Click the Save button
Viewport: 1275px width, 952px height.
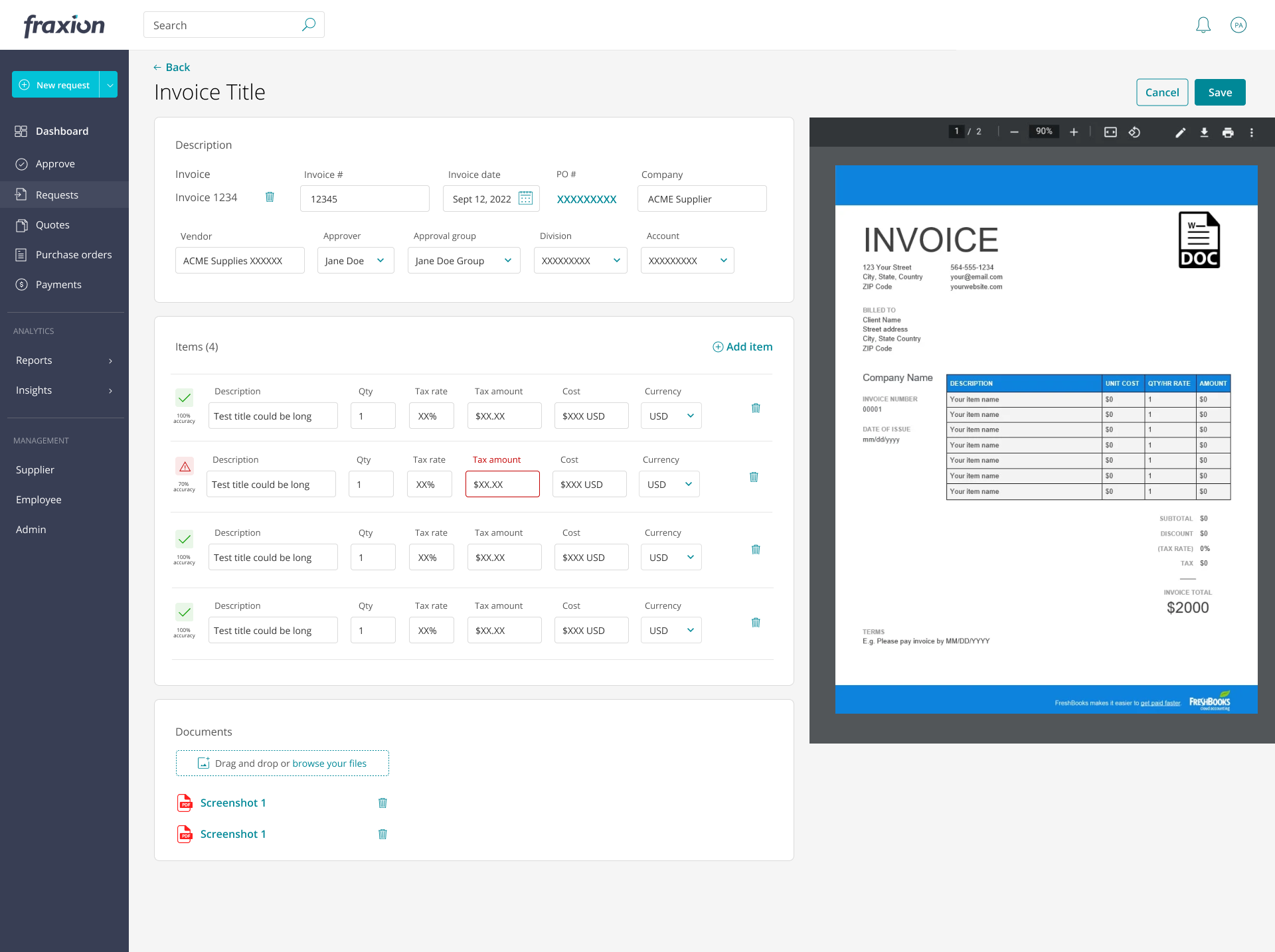[1219, 92]
